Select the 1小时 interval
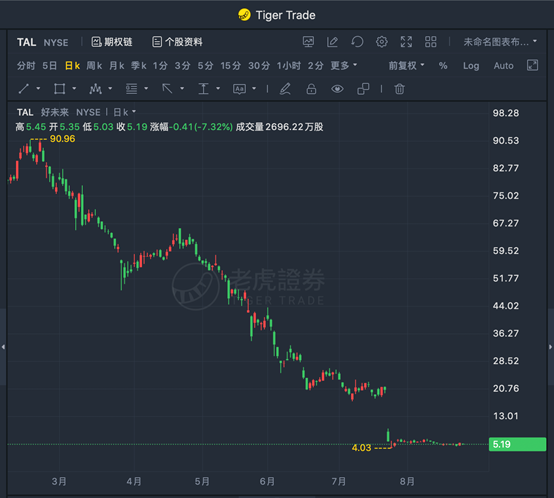The height and width of the screenshot is (498, 554). pyautogui.click(x=289, y=66)
